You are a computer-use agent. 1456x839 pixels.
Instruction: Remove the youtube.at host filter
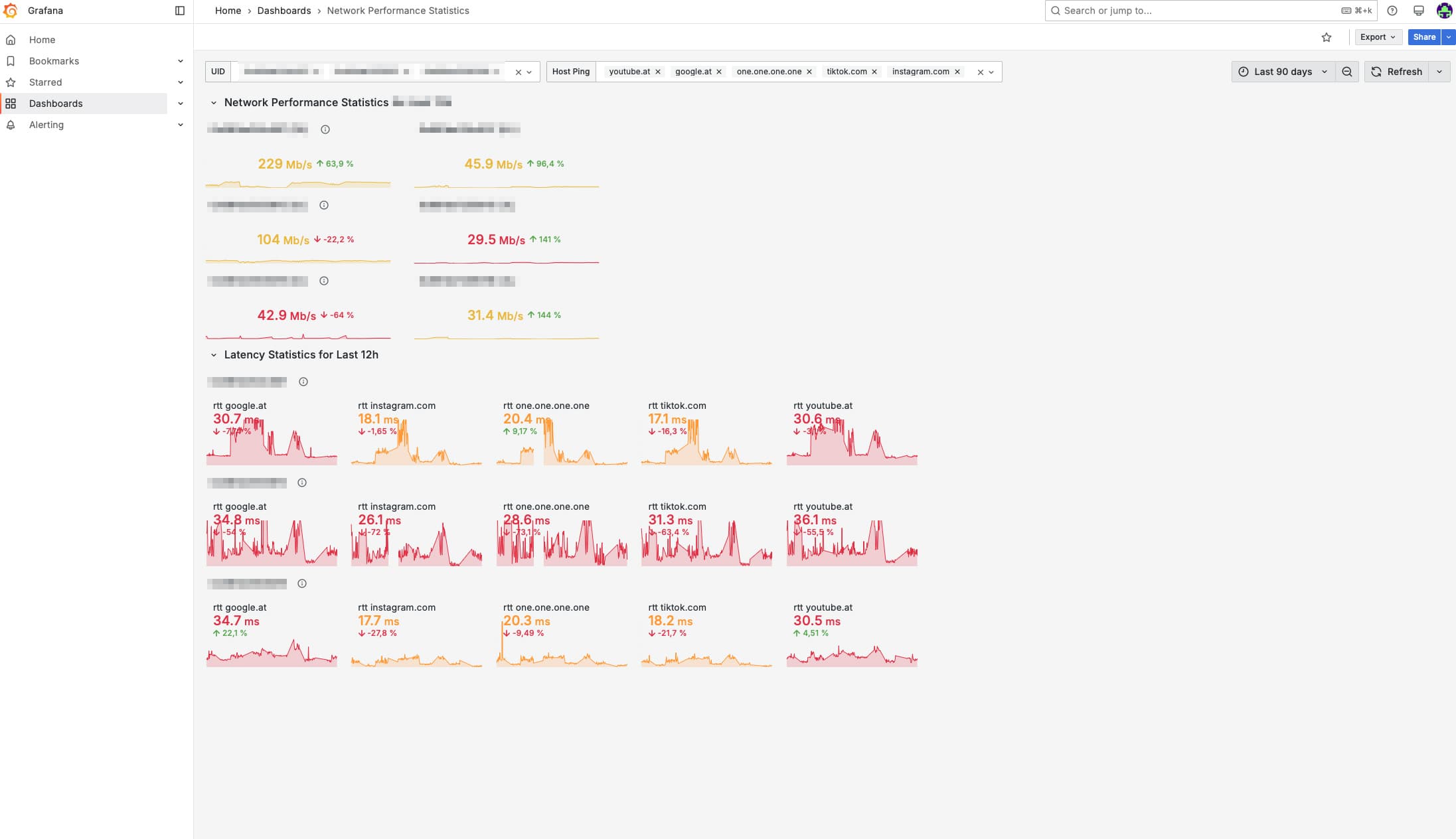pos(658,72)
